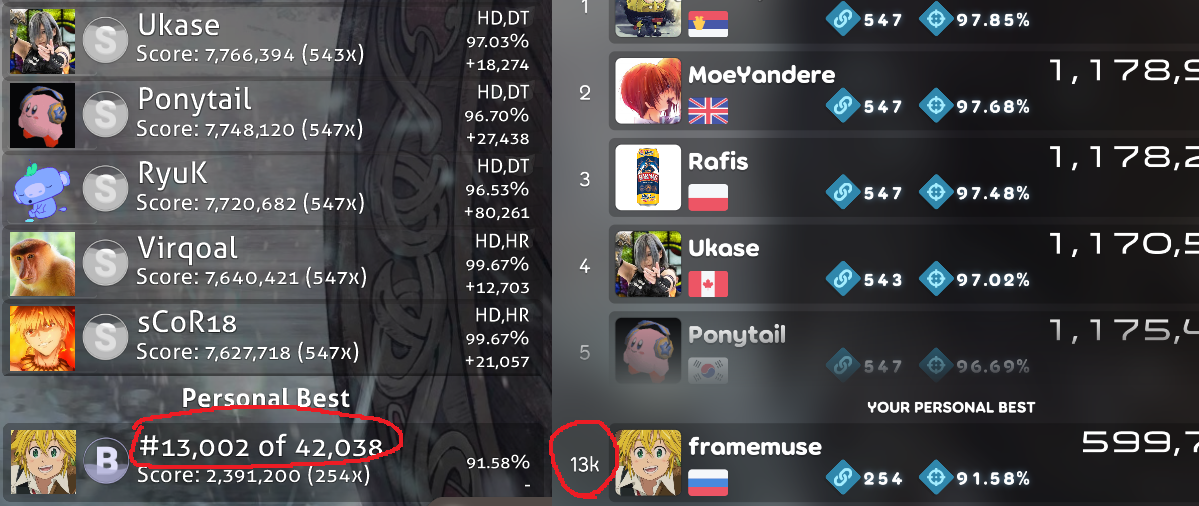1199x506 pixels.
Task: Open MoeYandere's profile name
Action: coord(762,75)
